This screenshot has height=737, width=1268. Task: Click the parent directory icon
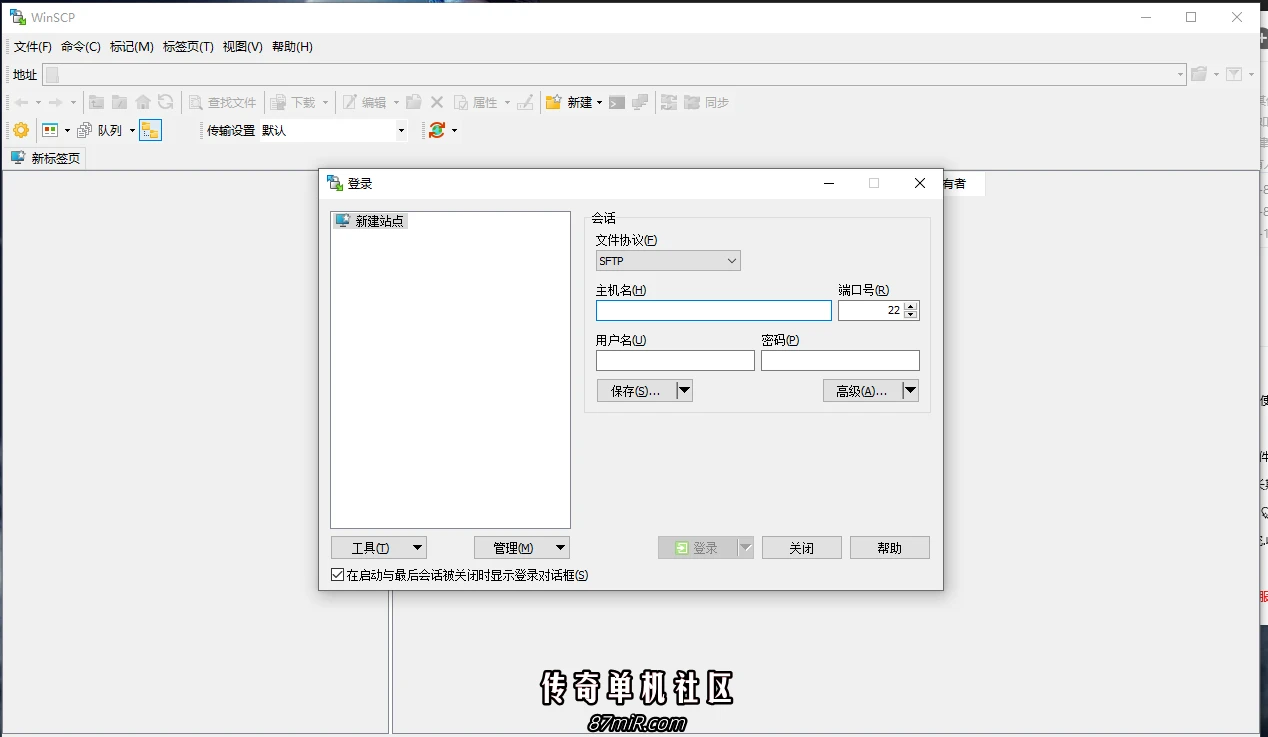97,102
